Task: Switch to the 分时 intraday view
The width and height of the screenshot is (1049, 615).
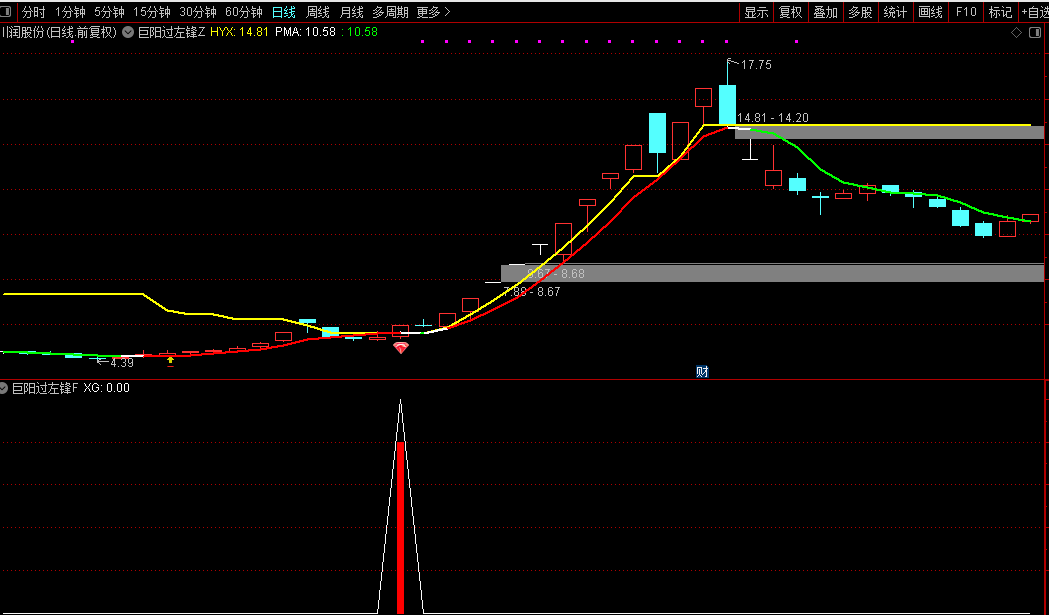Action: [x=33, y=12]
